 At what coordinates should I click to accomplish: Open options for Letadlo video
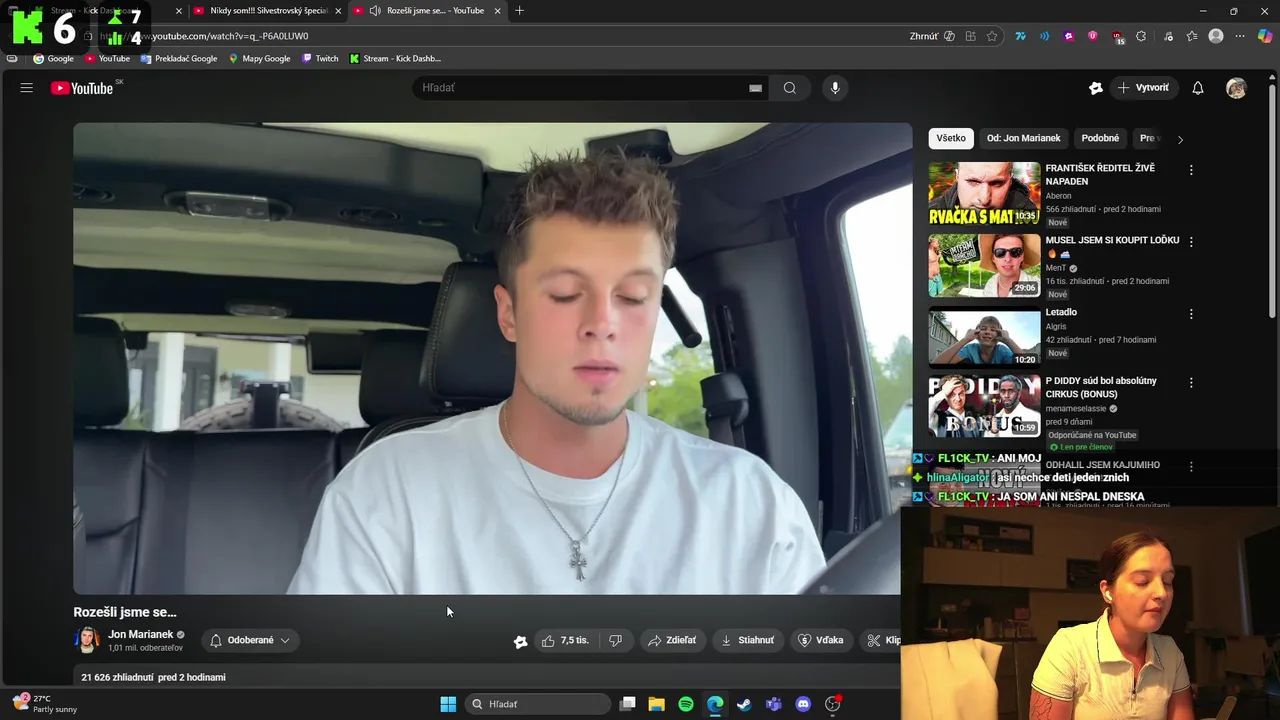[x=1191, y=314]
